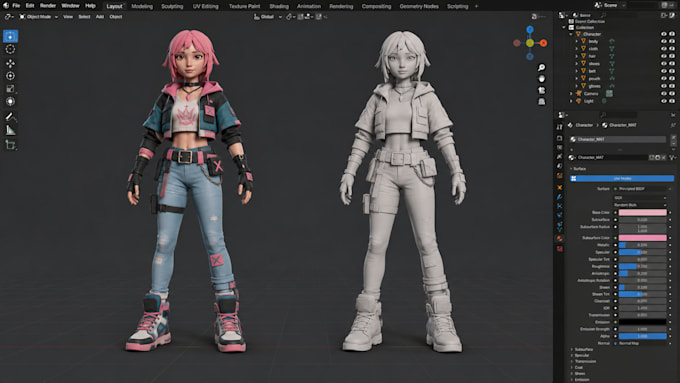Image resolution: width=680 pixels, height=383 pixels.
Task: Open the File menu
Action: point(16,6)
